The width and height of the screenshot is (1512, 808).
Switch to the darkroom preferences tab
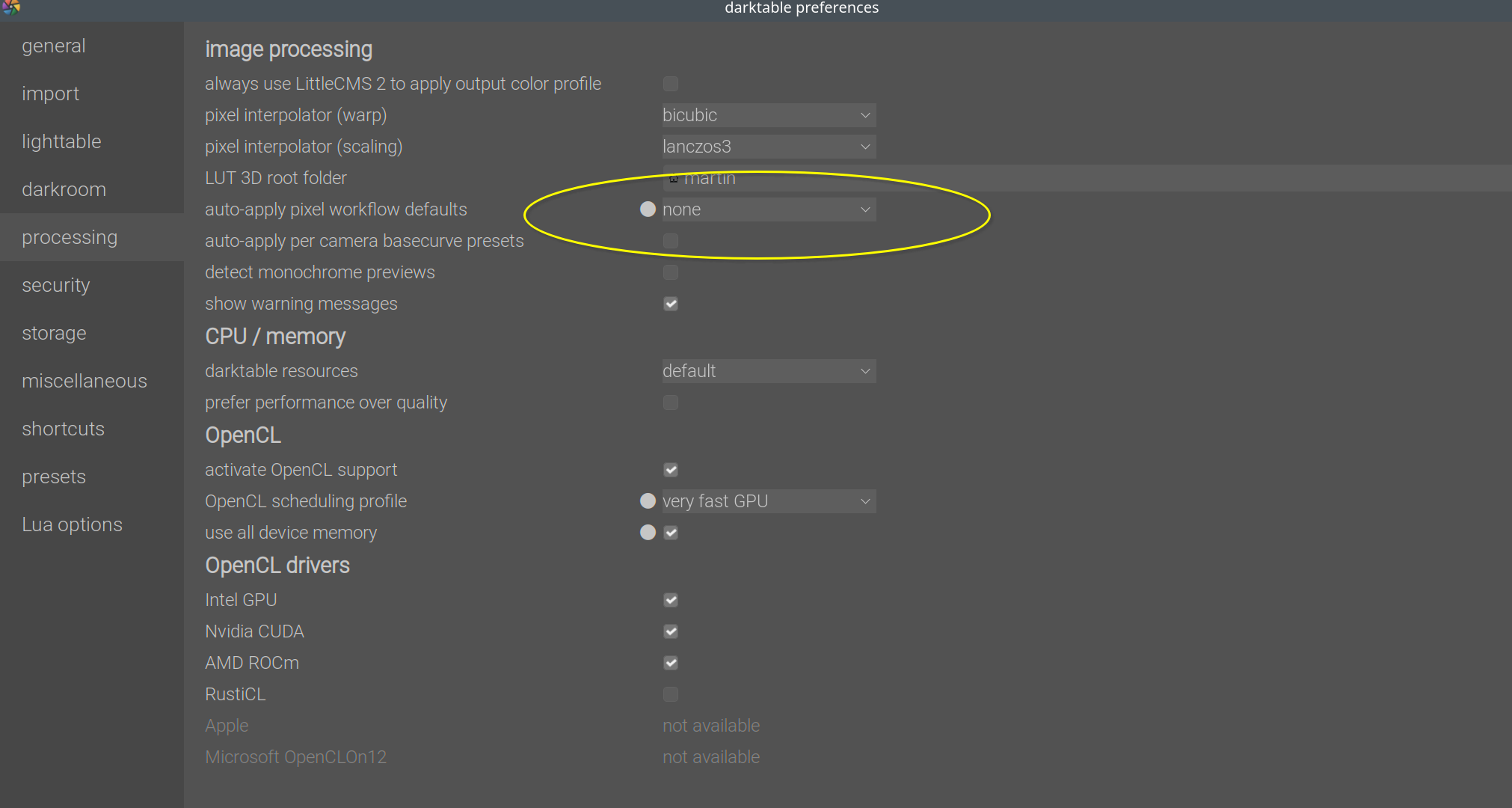click(64, 189)
